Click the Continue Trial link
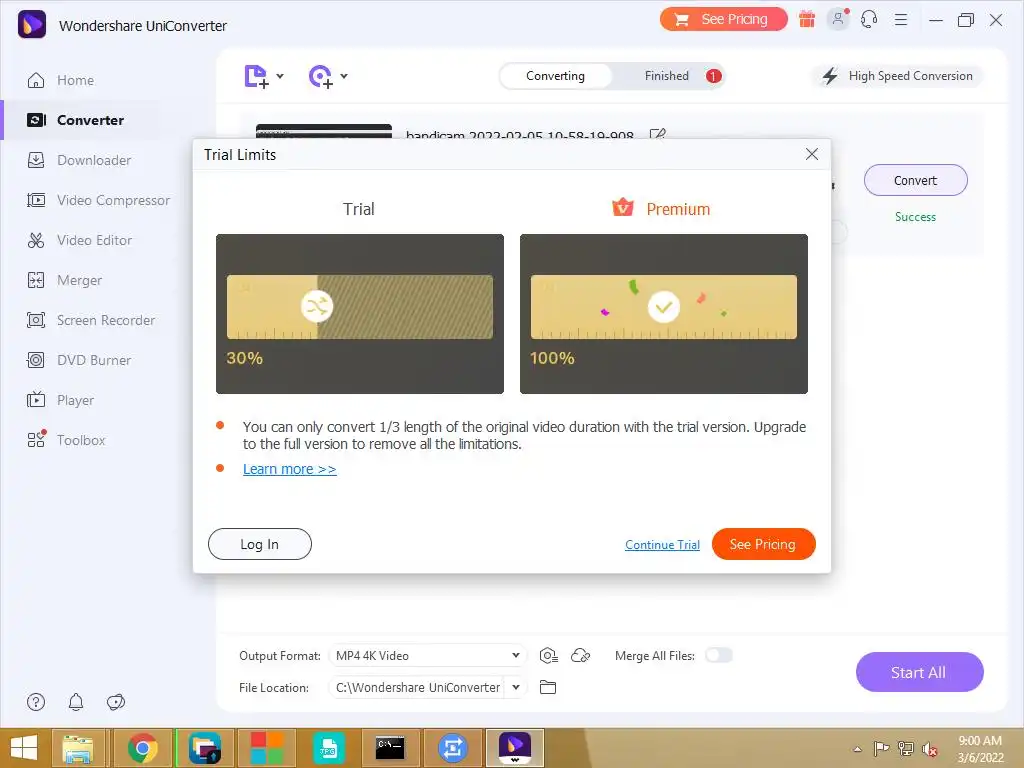This screenshot has height=768, width=1024. point(662,545)
